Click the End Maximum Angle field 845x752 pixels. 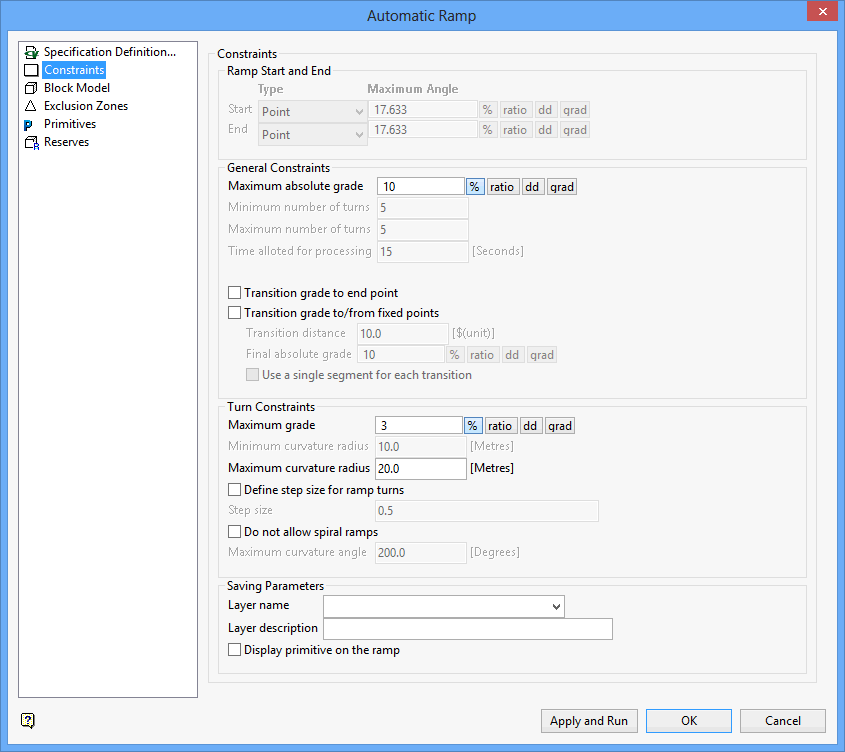pos(423,130)
